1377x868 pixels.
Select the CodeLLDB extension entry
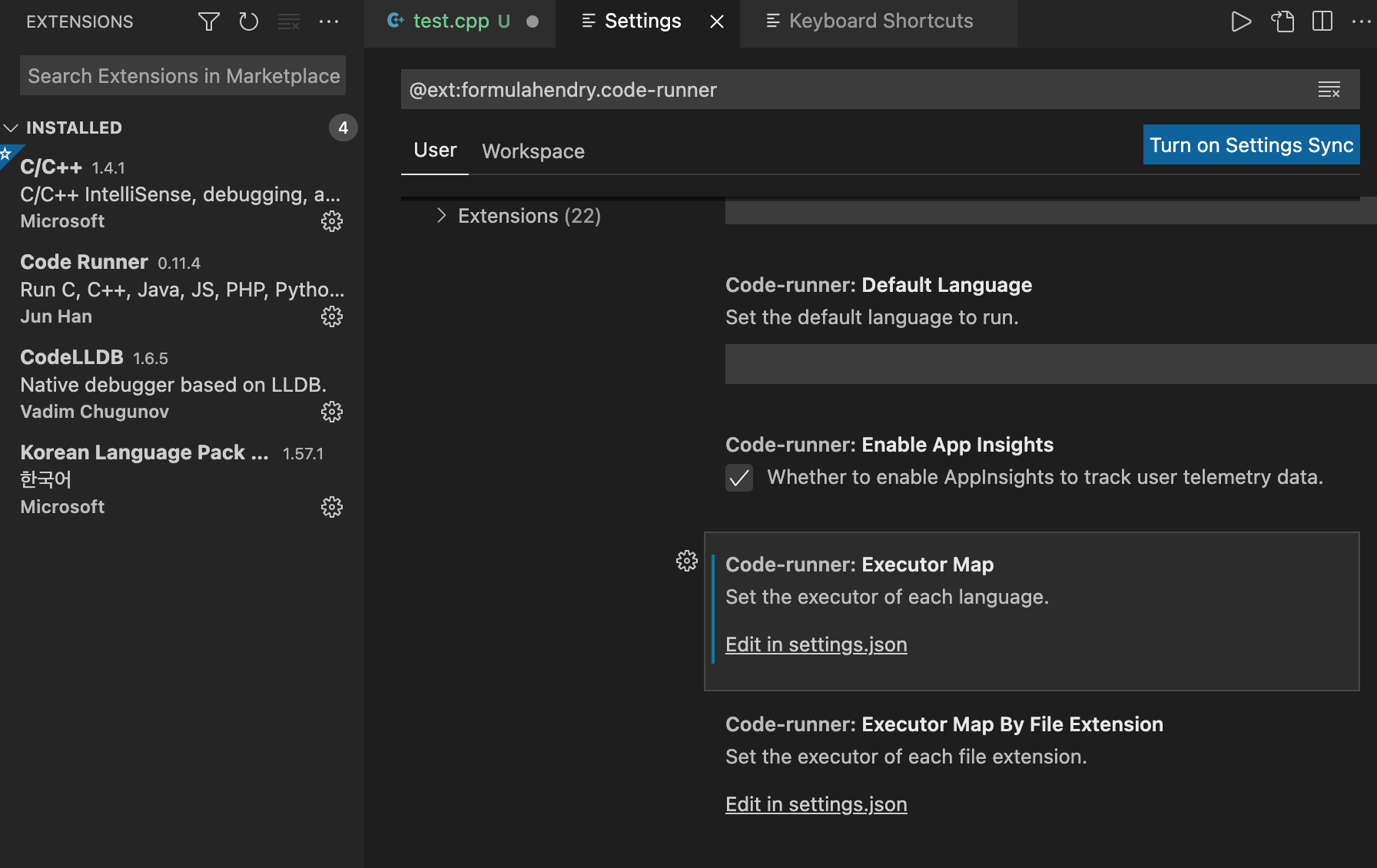(182, 384)
